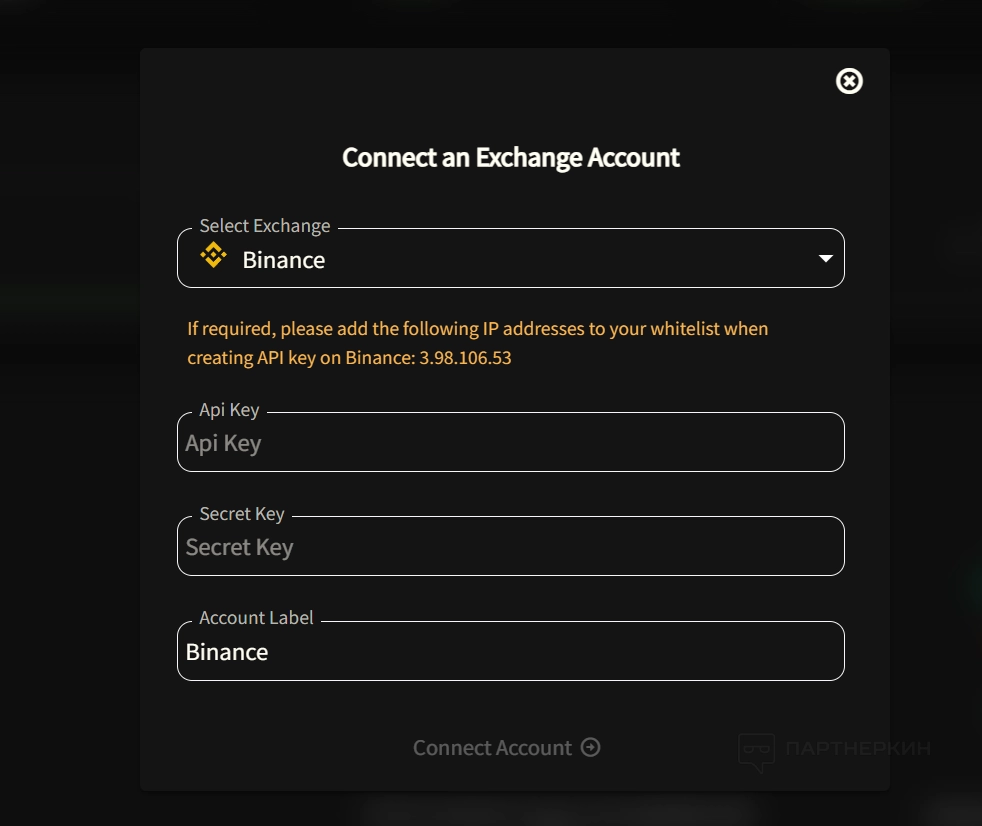Click the small "Secret Key" floating label
Screen dimensions: 982x826
point(242,514)
